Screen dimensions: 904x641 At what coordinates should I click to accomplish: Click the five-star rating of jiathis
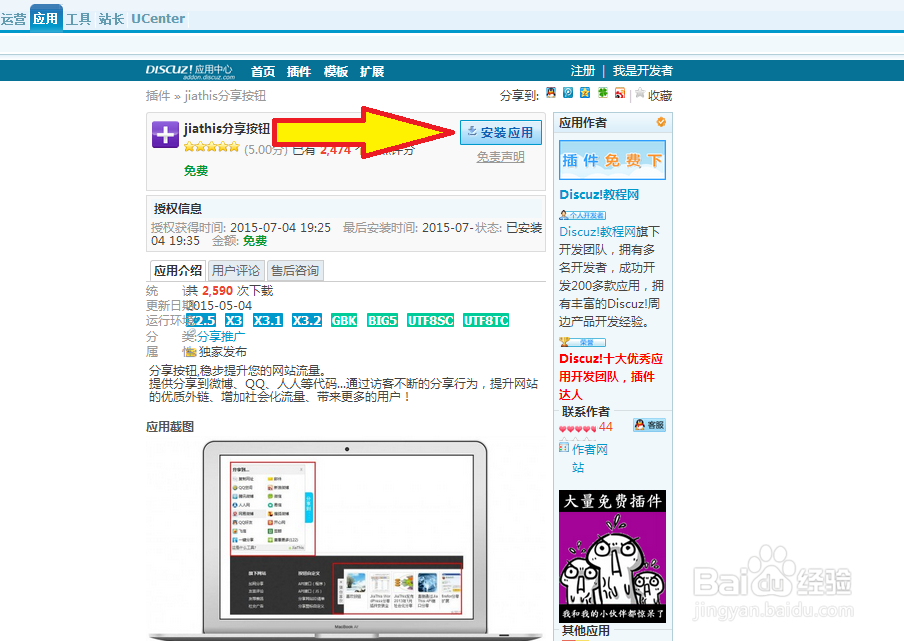211,147
